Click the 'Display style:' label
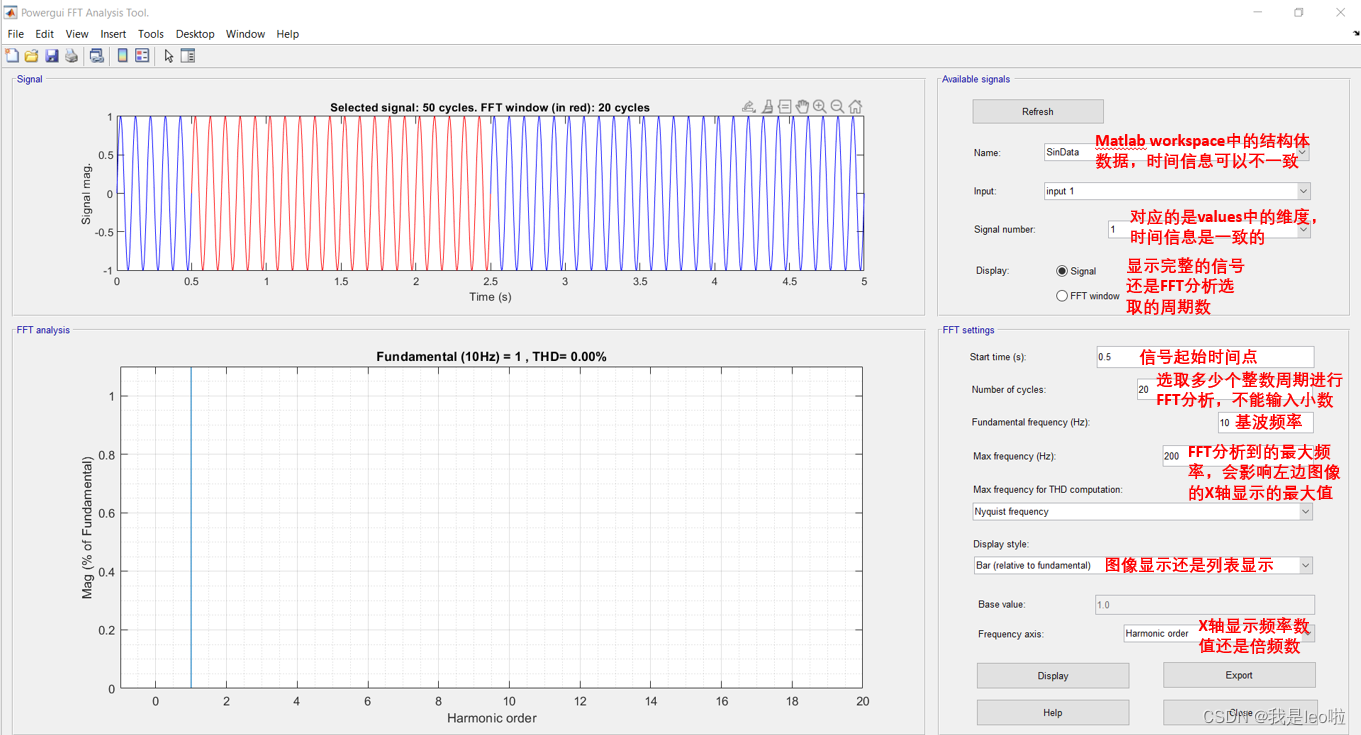Image resolution: width=1361 pixels, height=735 pixels. click(x=1001, y=544)
